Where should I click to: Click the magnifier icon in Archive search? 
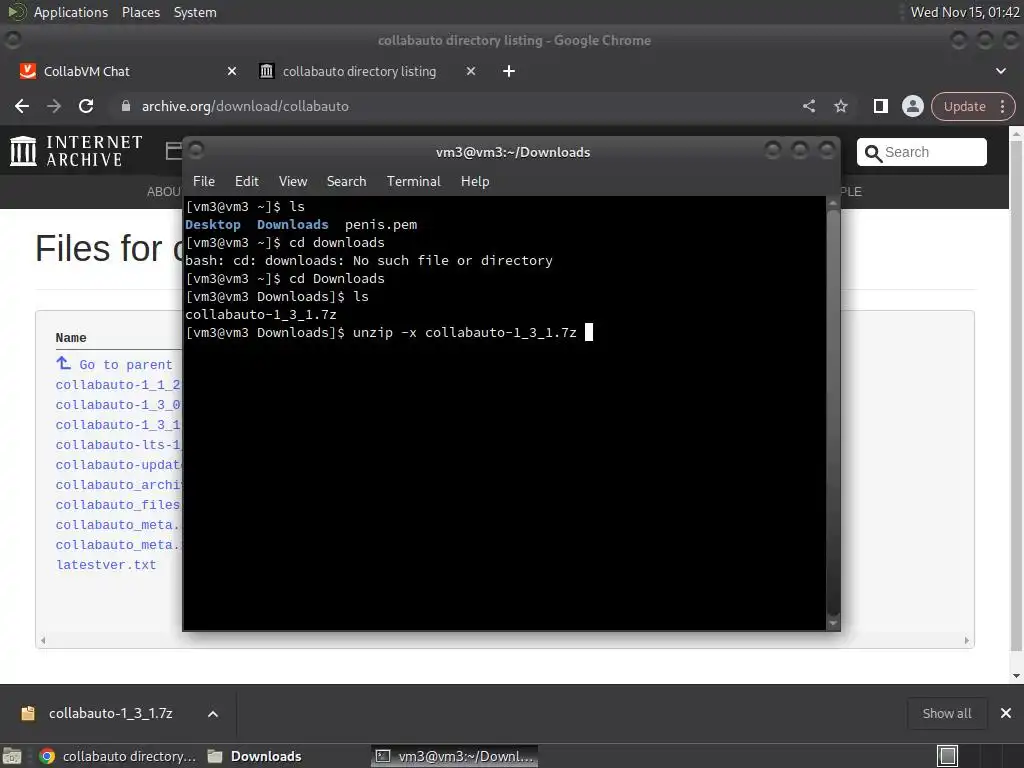click(872, 153)
